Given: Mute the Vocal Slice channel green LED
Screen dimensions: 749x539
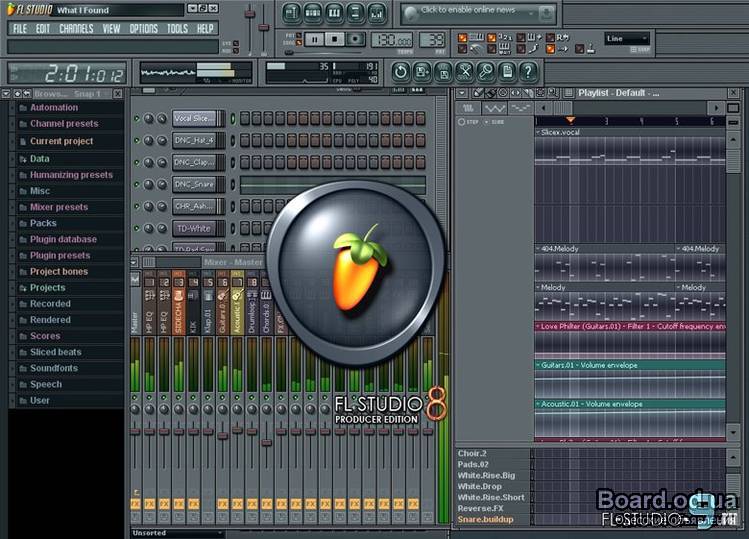Looking at the screenshot, I should (x=137, y=118).
